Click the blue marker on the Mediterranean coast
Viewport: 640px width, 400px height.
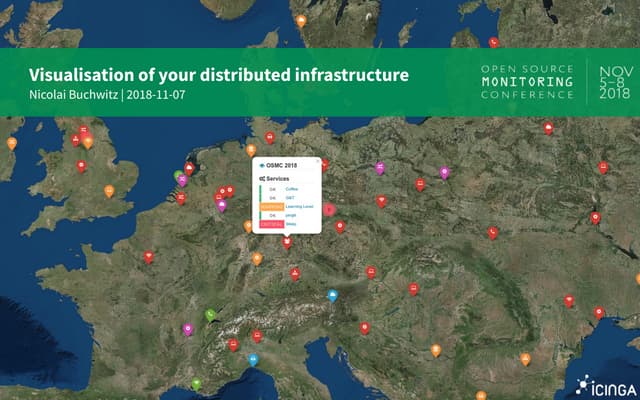coord(253,359)
